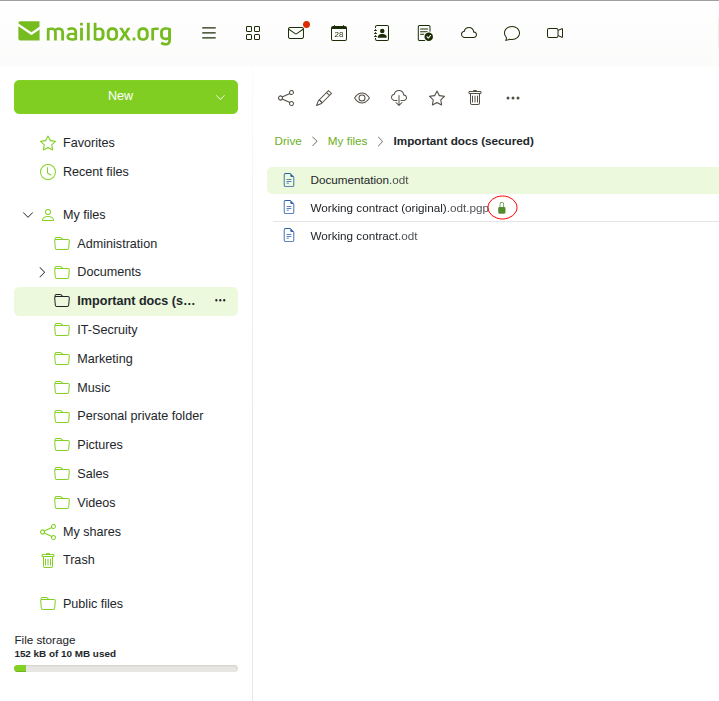Click the Share icon in toolbar
Screen dimensions: 719x701
click(x=286, y=98)
